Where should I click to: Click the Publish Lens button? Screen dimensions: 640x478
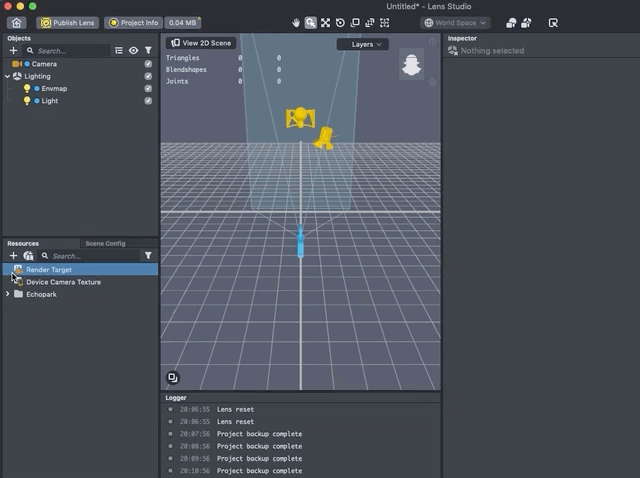(68, 22)
